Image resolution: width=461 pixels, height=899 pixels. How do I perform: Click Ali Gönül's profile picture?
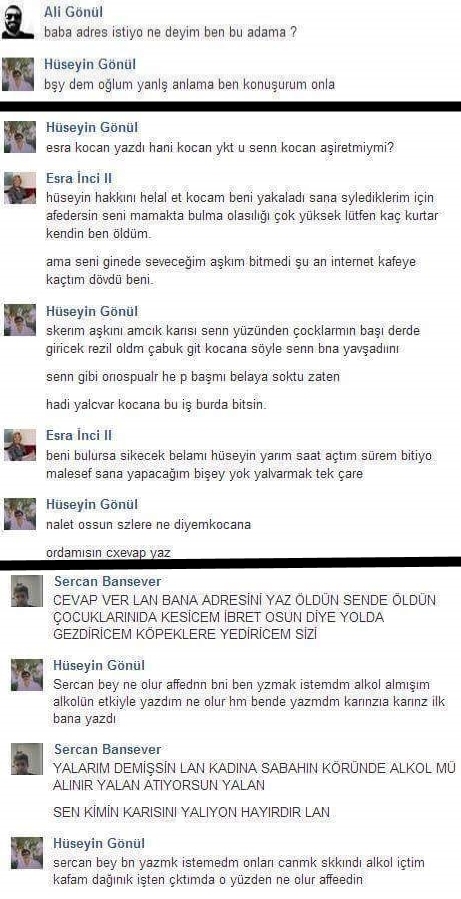coord(18,22)
